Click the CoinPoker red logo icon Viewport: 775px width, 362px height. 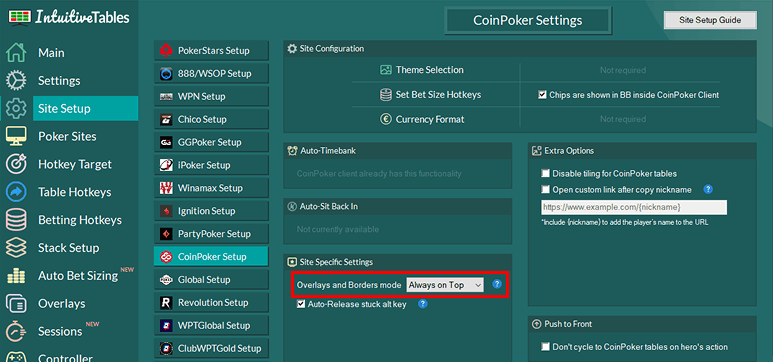pos(166,257)
